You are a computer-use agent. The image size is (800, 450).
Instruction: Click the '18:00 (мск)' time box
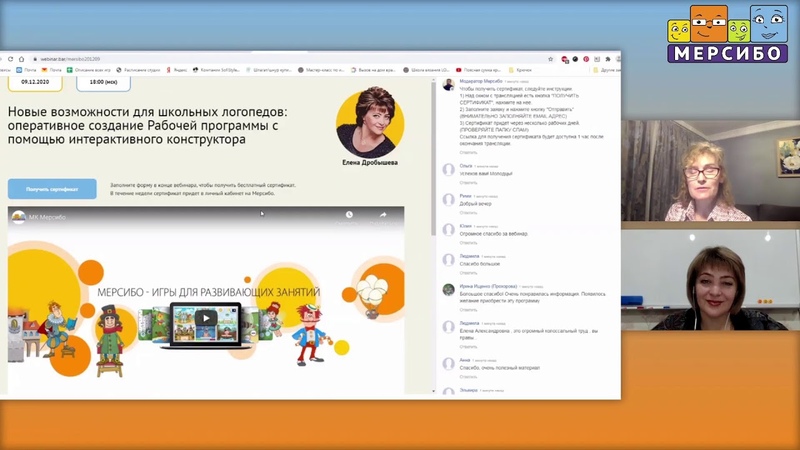point(104,83)
